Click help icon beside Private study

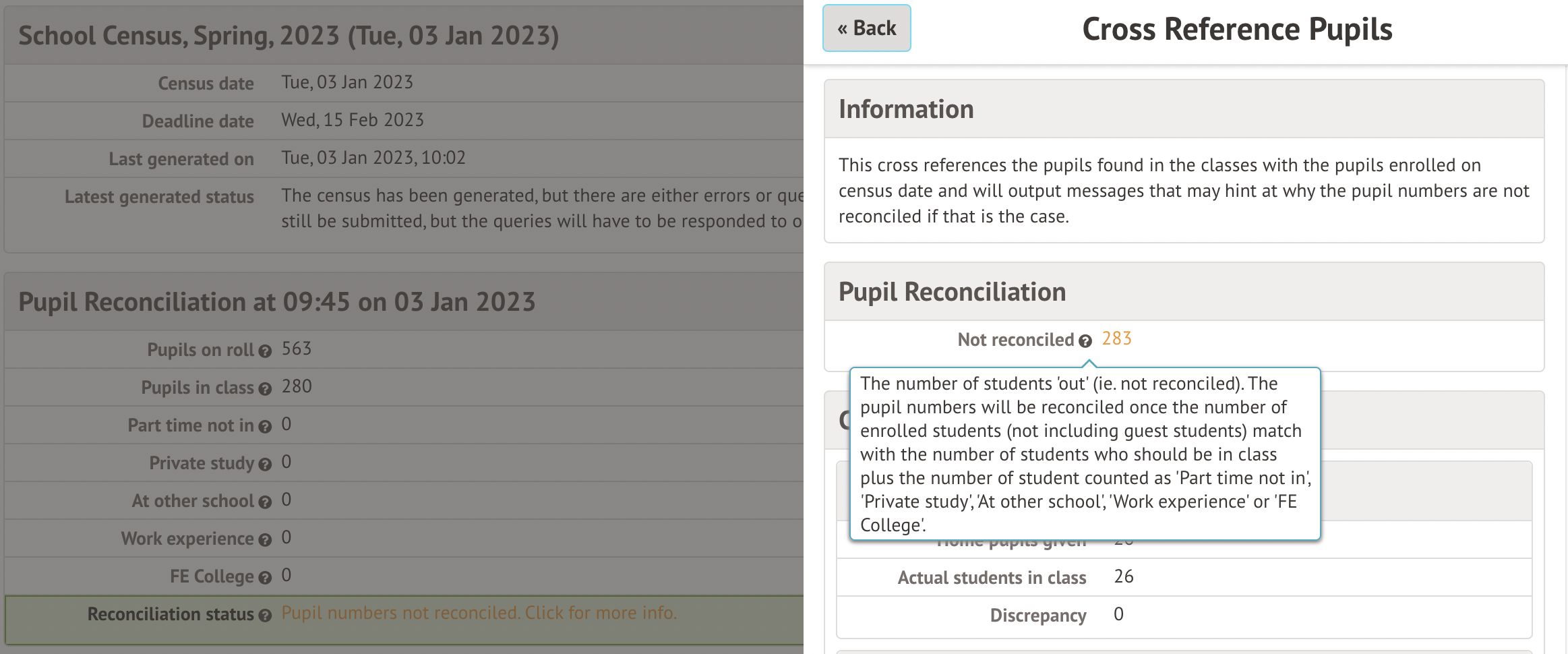[265, 465]
